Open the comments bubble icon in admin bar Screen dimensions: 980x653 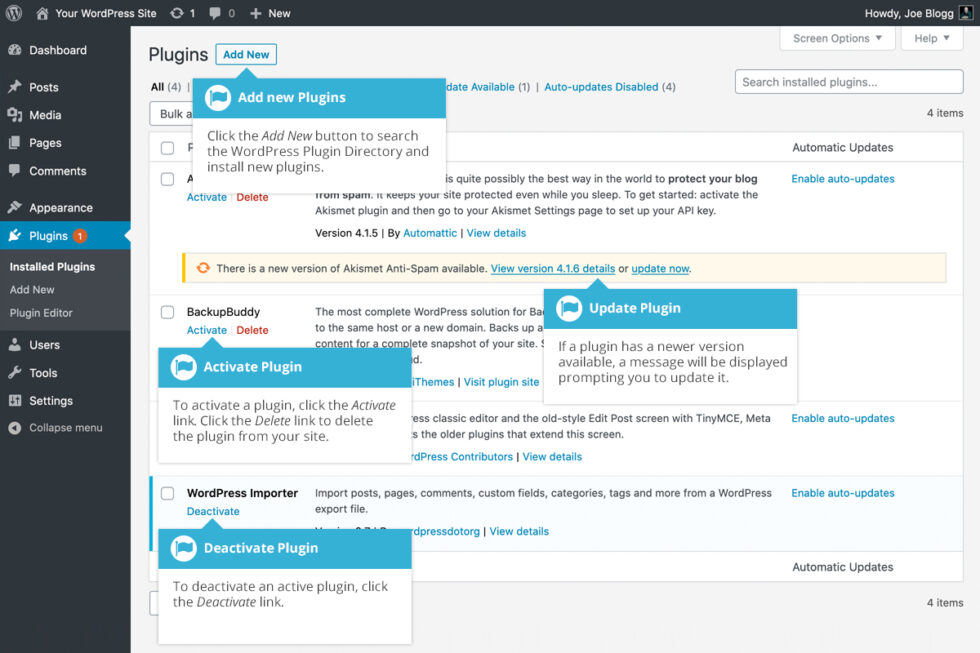pyautogui.click(x=215, y=13)
